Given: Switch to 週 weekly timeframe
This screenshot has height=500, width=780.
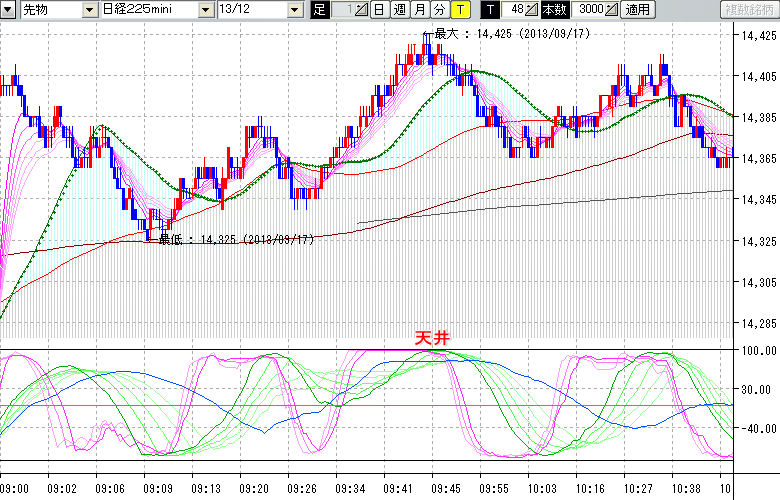Looking at the screenshot, I should tap(399, 9).
